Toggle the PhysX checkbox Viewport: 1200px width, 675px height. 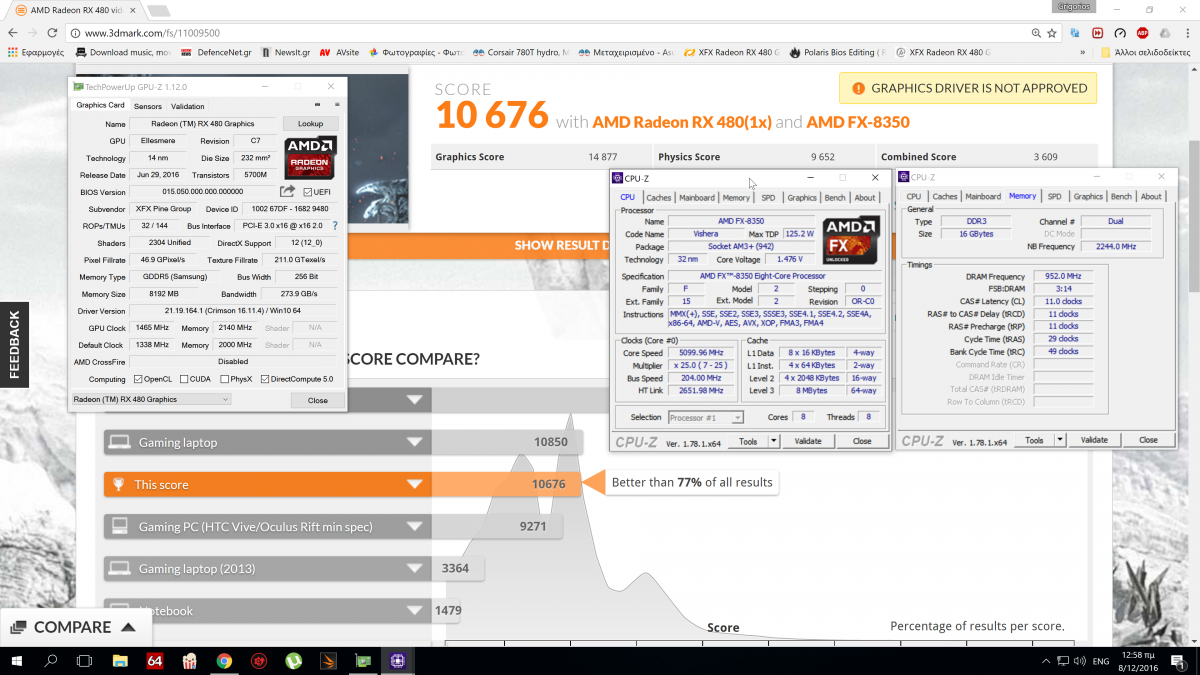(x=223, y=379)
